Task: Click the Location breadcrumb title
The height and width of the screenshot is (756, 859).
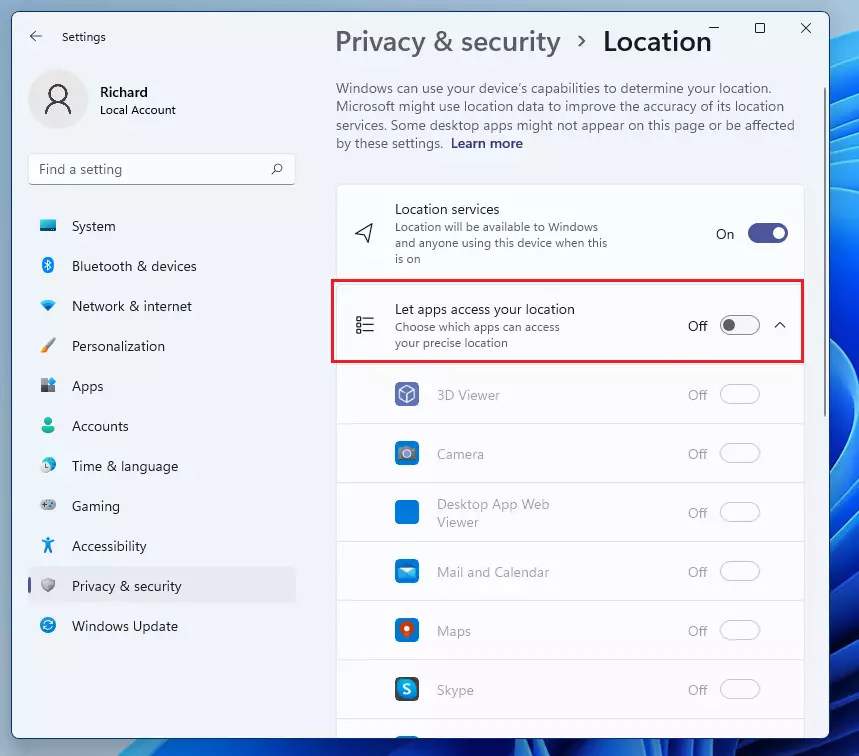Action: click(x=657, y=42)
